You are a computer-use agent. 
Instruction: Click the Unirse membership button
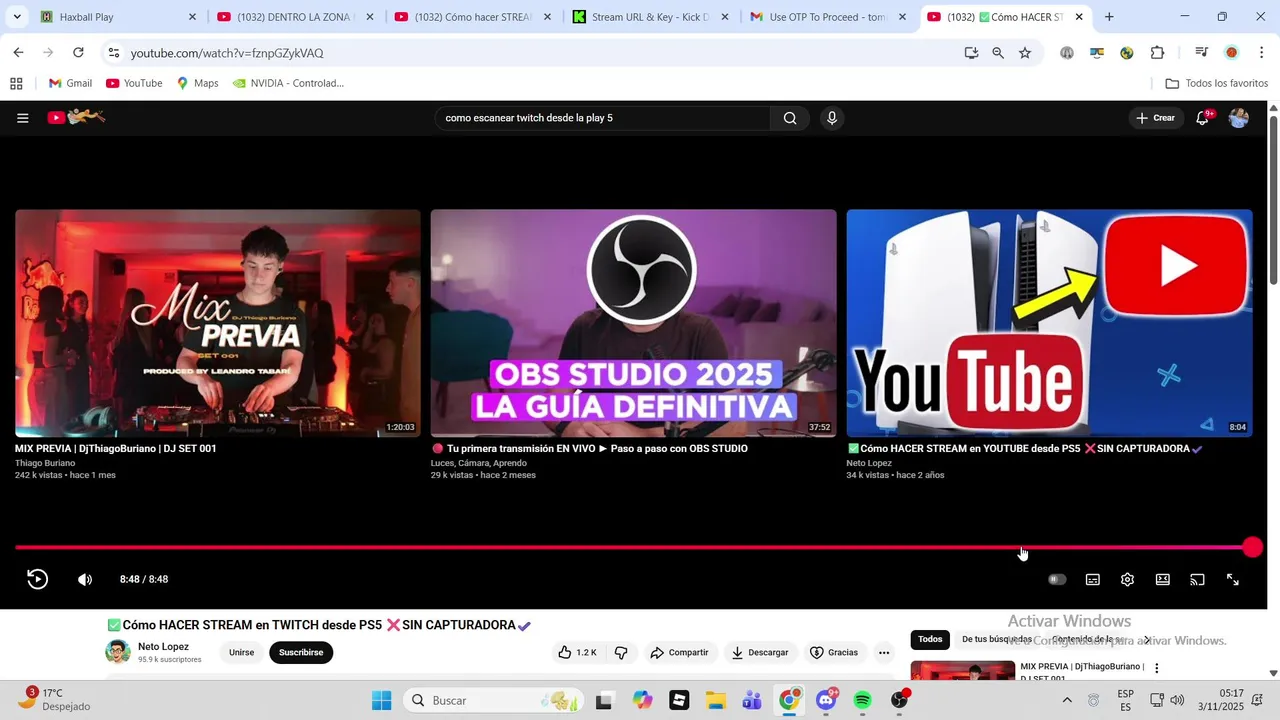(x=241, y=652)
